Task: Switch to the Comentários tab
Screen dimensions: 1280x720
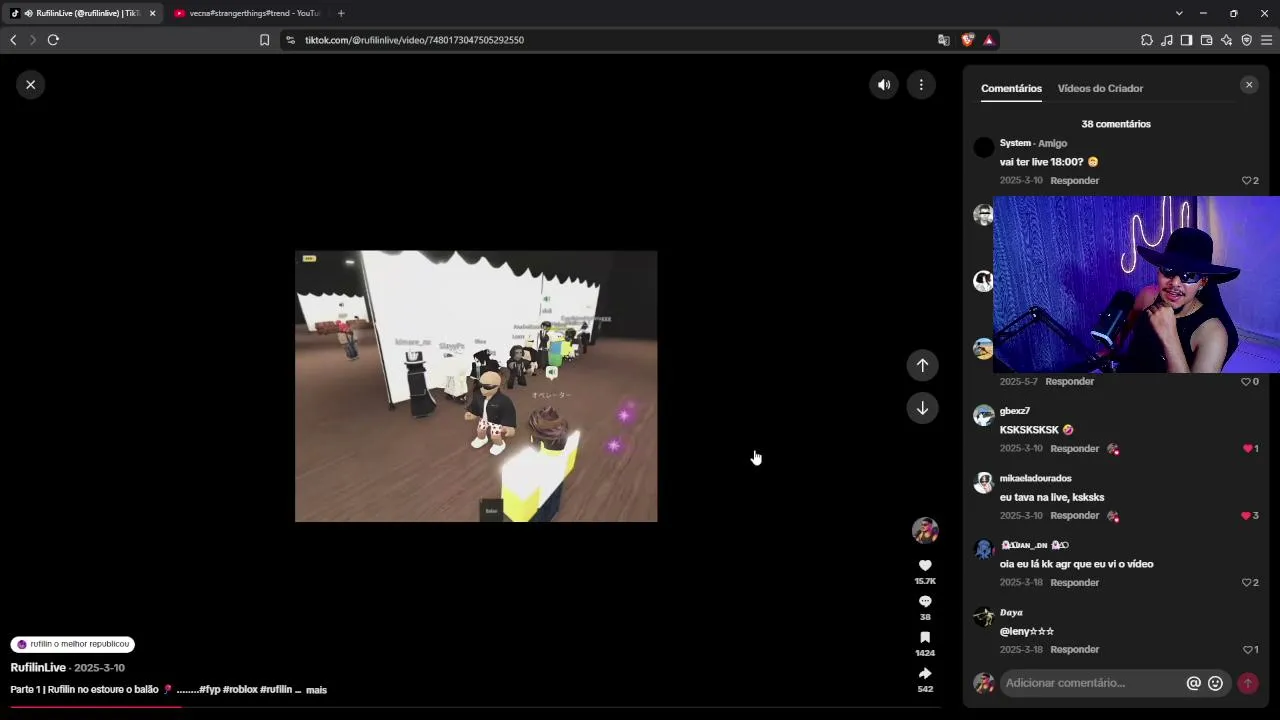Action: point(1011,88)
